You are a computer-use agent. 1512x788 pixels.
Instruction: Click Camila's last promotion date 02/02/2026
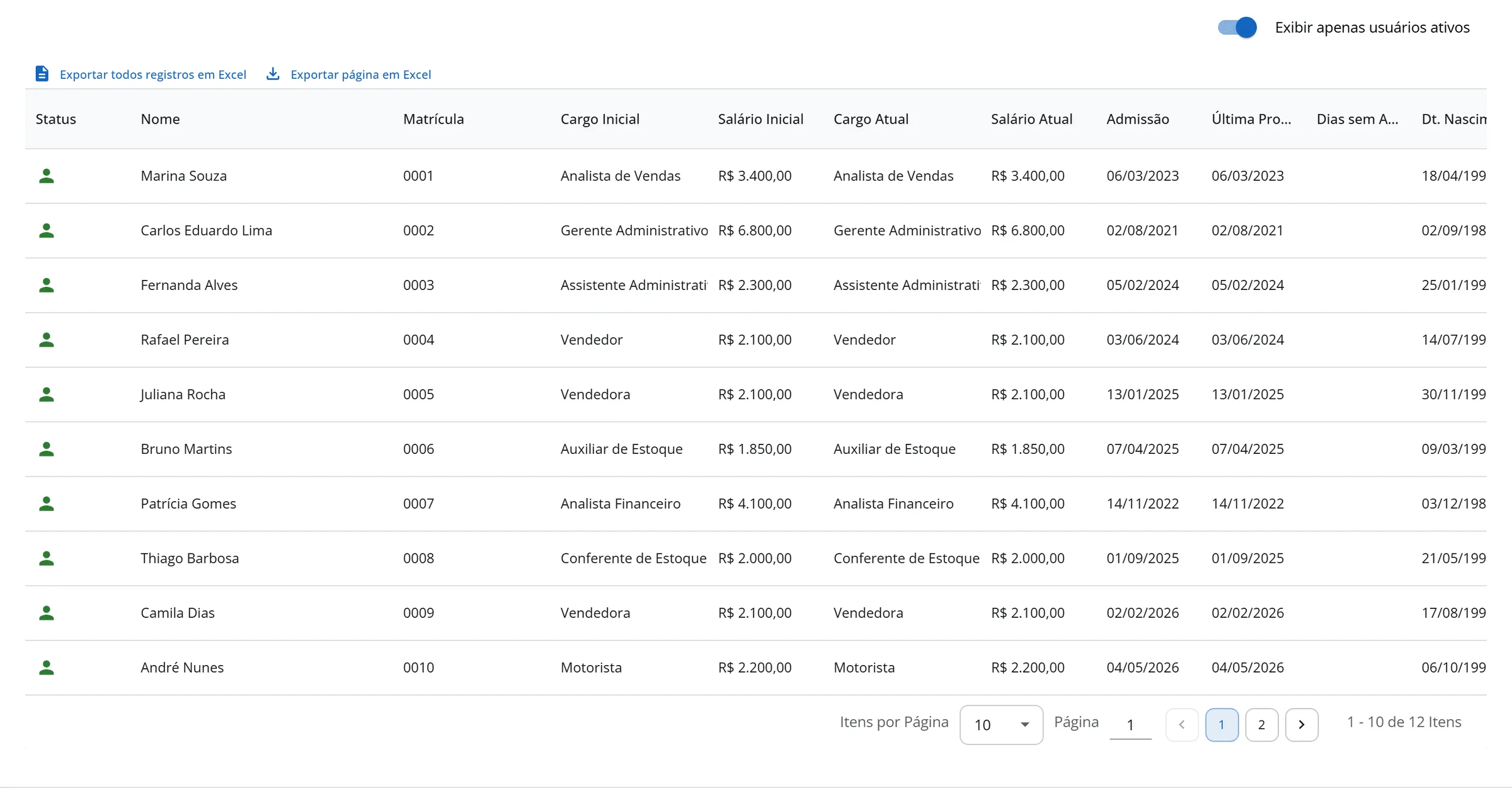coord(1247,613)
